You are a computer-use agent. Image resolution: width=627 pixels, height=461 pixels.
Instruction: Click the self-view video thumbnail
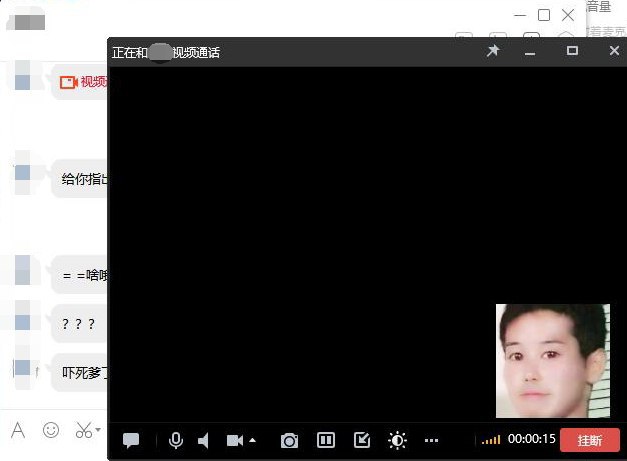tap(552, 360)
